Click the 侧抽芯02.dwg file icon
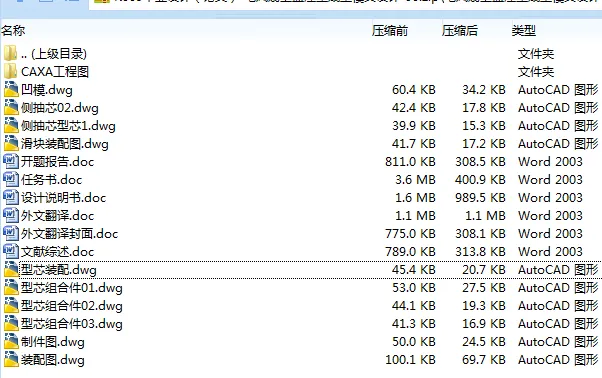 tap(11, 107)
